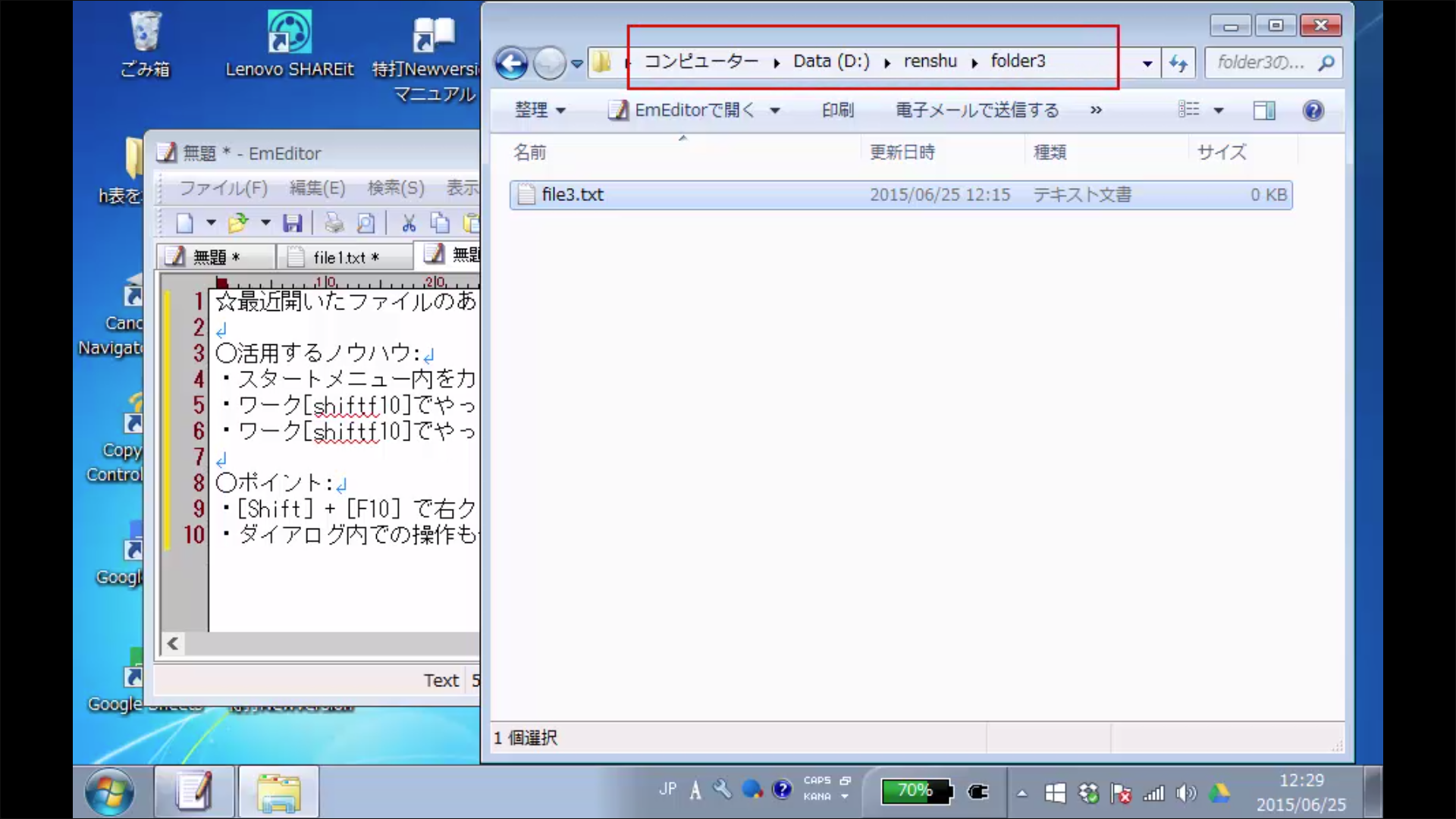Image resolution: width=1456 pixels, height=819 pixels.
Task: Open Explorer Help question mark icon
Action: (x=1313, y=111)
